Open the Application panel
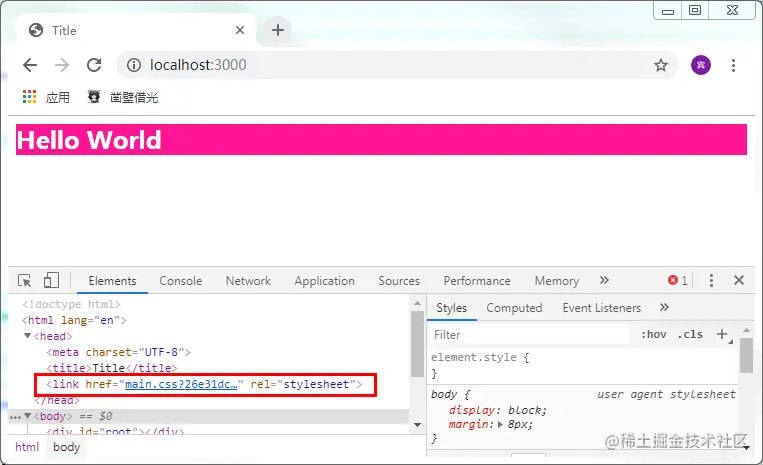Image resolution: width=763 pixels, height=465 pixels. click(x=325, y=281)
